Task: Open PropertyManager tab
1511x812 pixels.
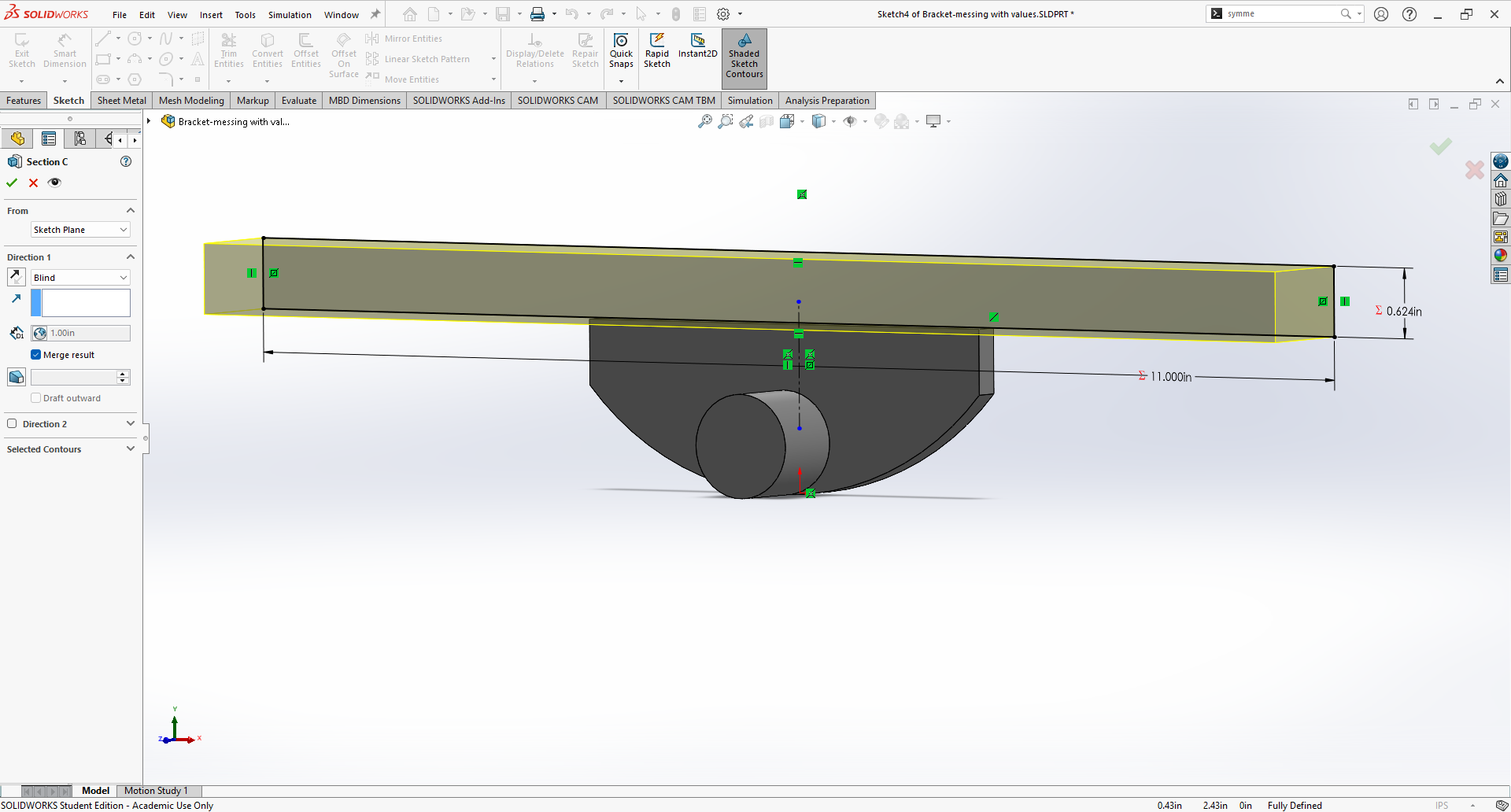Action: [49, 138]
